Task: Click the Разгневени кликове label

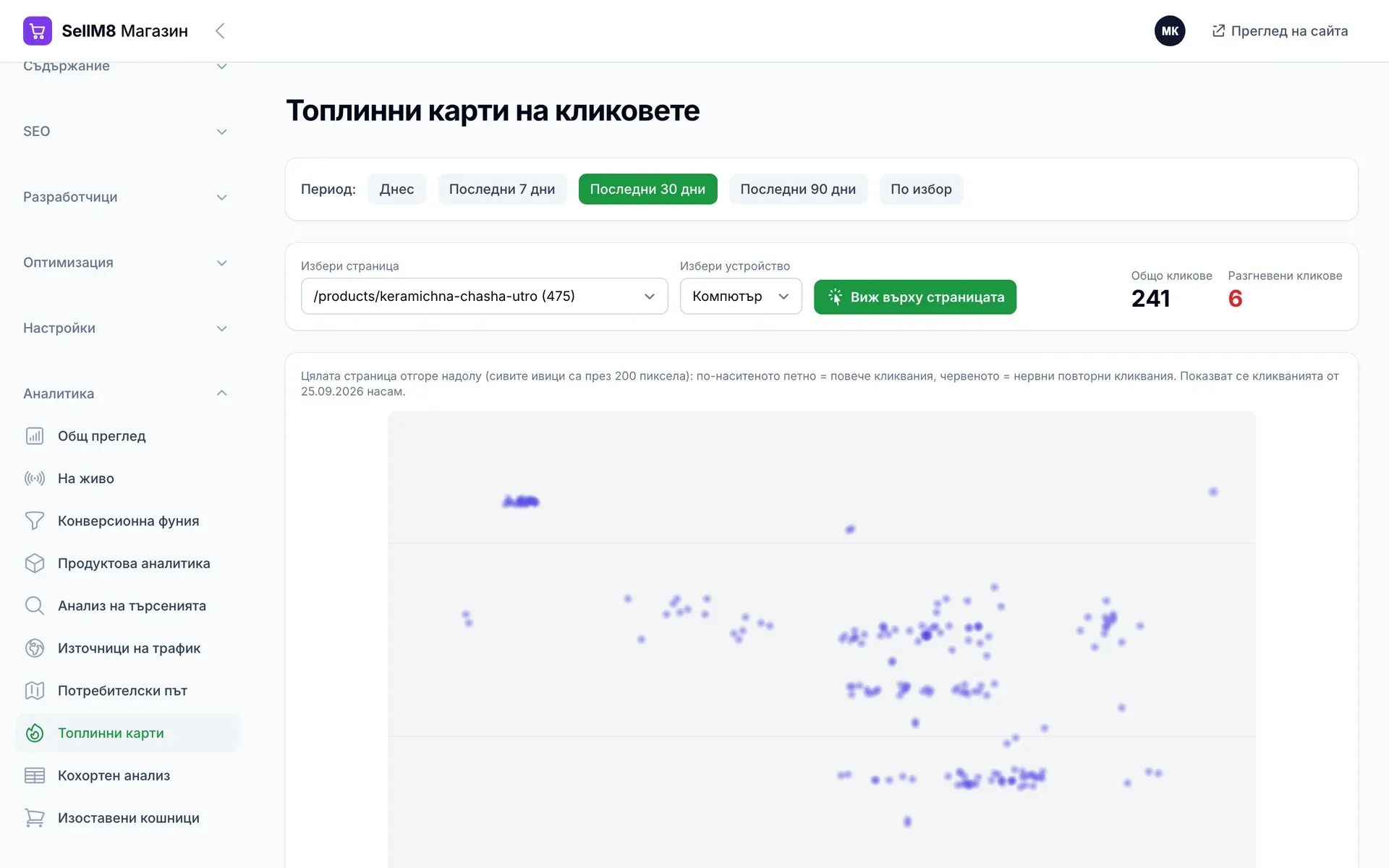Action: pos(1285,276)
